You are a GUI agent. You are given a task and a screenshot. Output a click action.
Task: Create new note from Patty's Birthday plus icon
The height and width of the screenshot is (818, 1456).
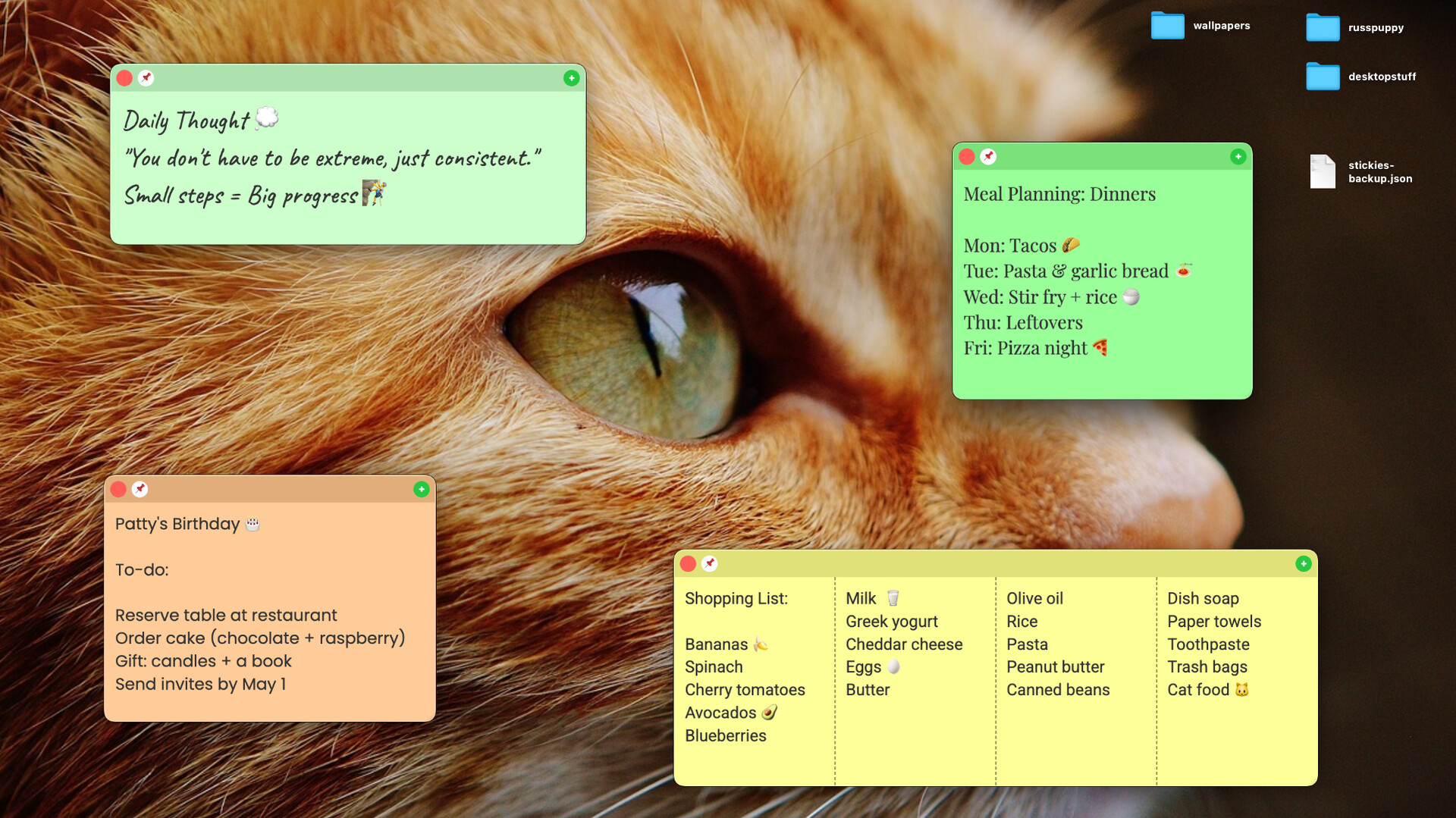pos(422,489)
